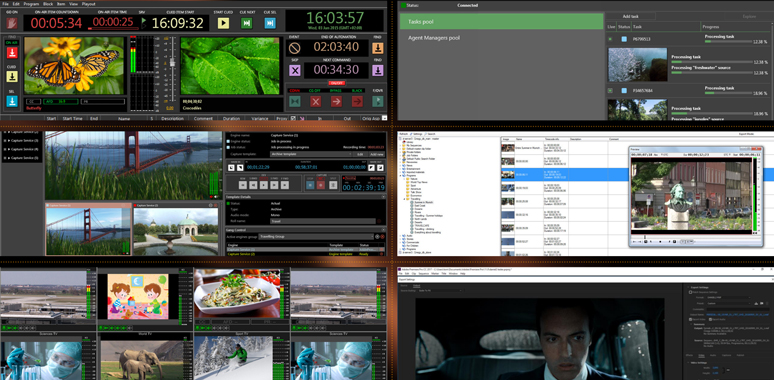Screen dimensions: 774x380
Task: Expand the Capture Service (5) tree node
Action: pyautogui.click(x=5, y=157)
